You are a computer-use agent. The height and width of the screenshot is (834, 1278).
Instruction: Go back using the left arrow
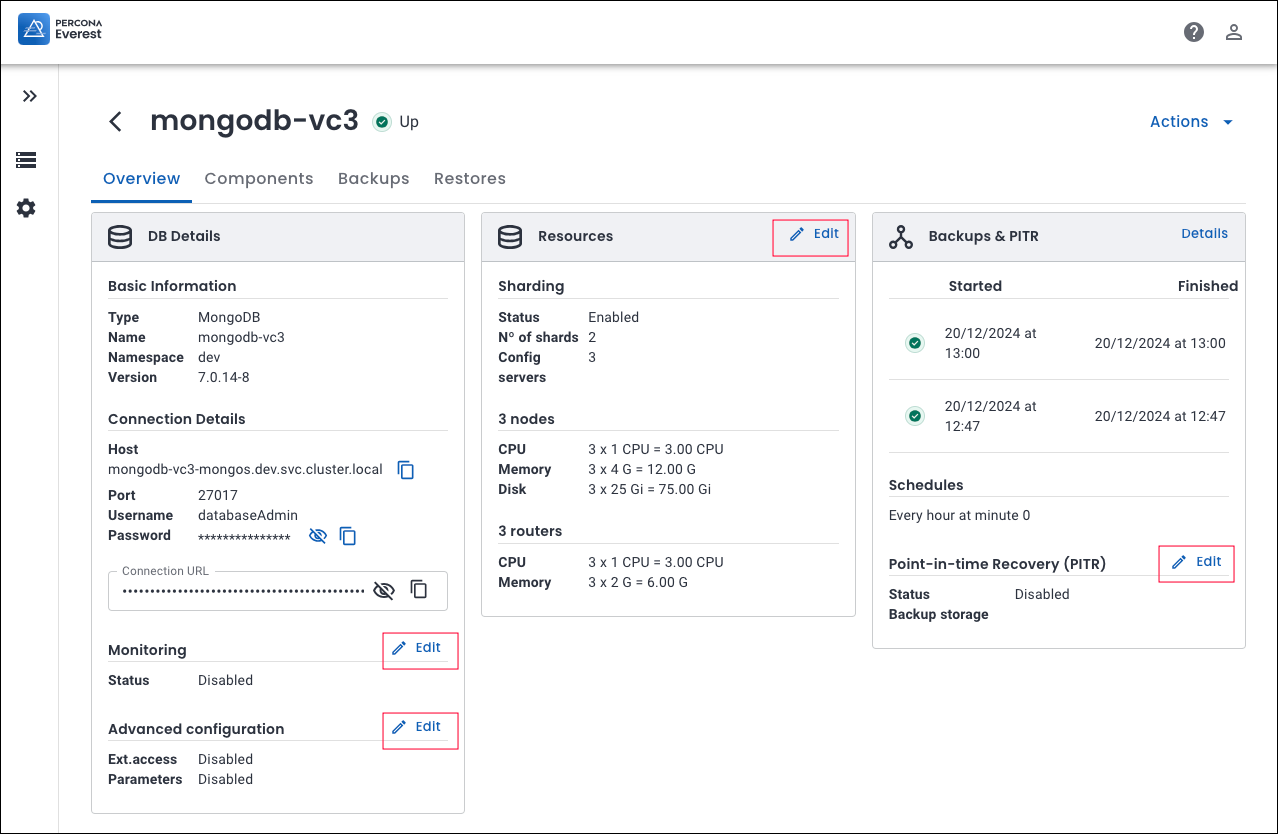116,122
